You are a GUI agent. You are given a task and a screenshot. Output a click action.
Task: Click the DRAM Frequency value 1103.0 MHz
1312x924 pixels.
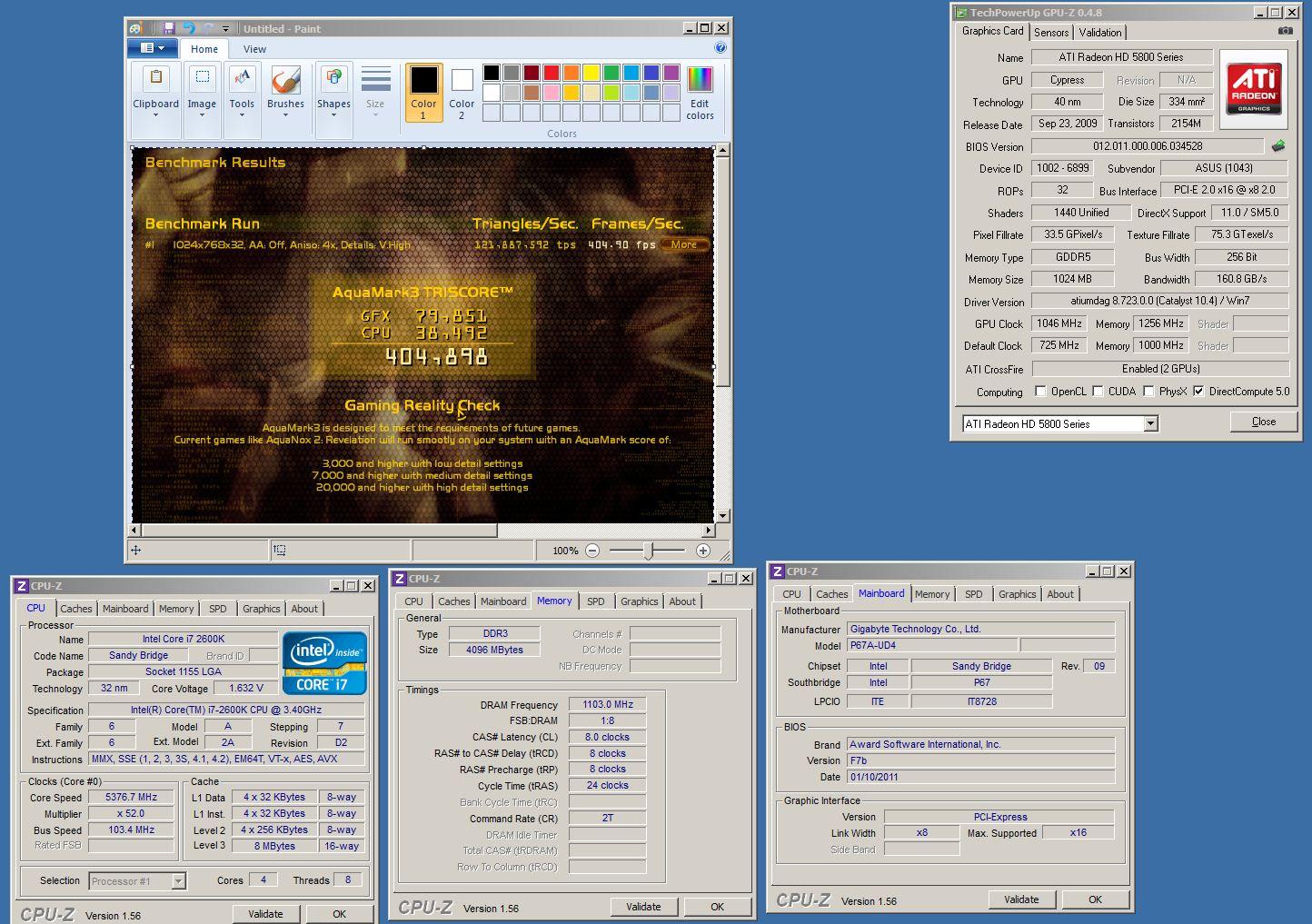(x=608, y=704)
